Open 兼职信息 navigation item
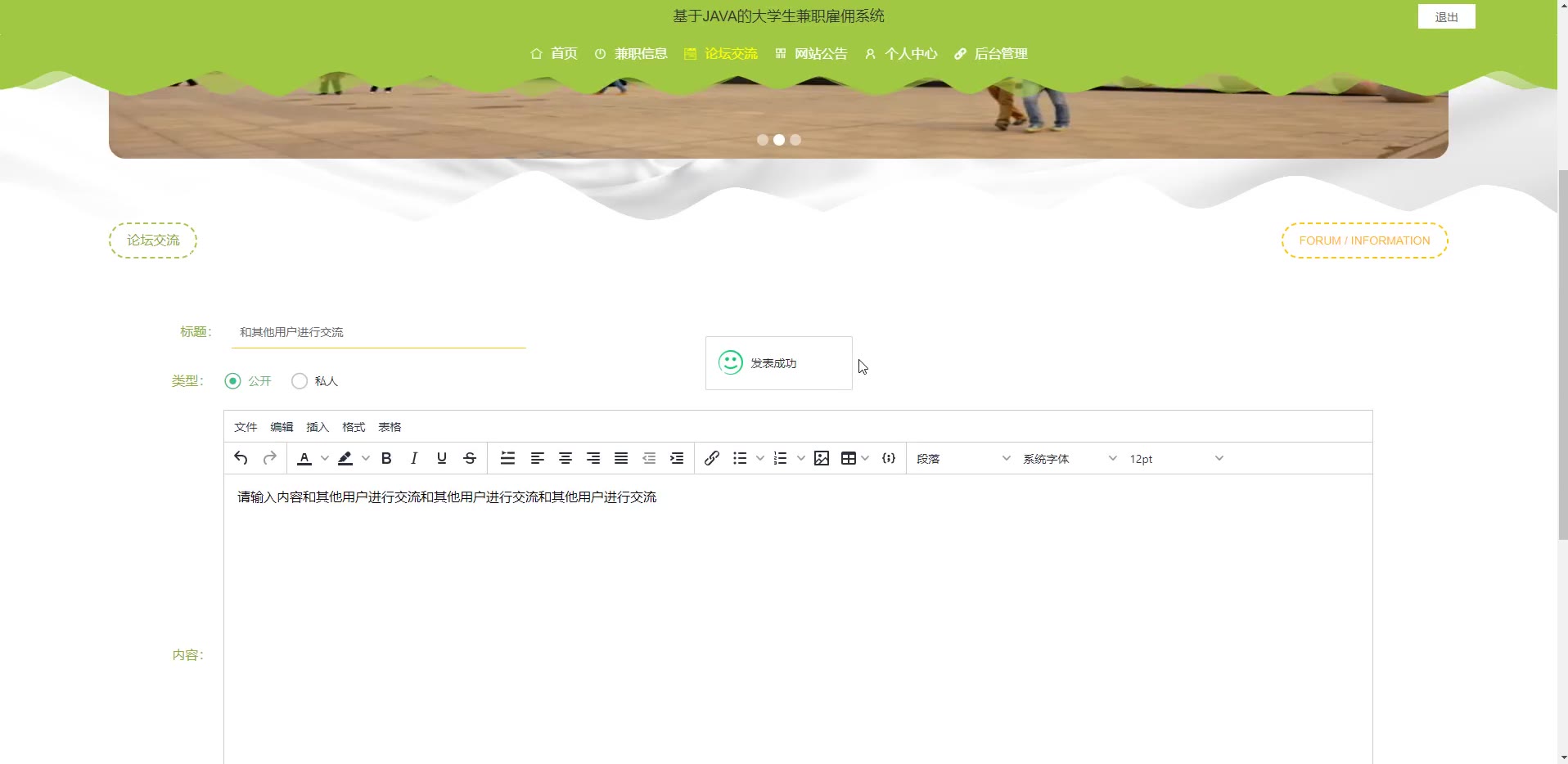 point(631,54)
